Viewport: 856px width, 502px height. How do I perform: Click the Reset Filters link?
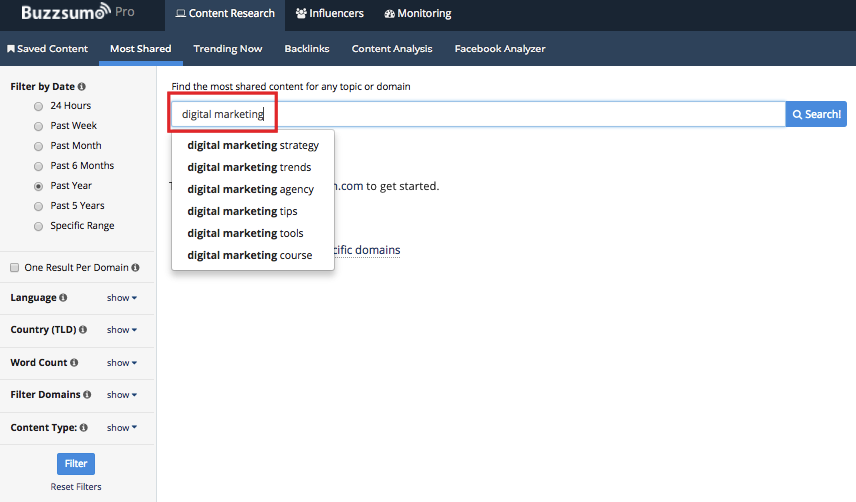(76, 487)
